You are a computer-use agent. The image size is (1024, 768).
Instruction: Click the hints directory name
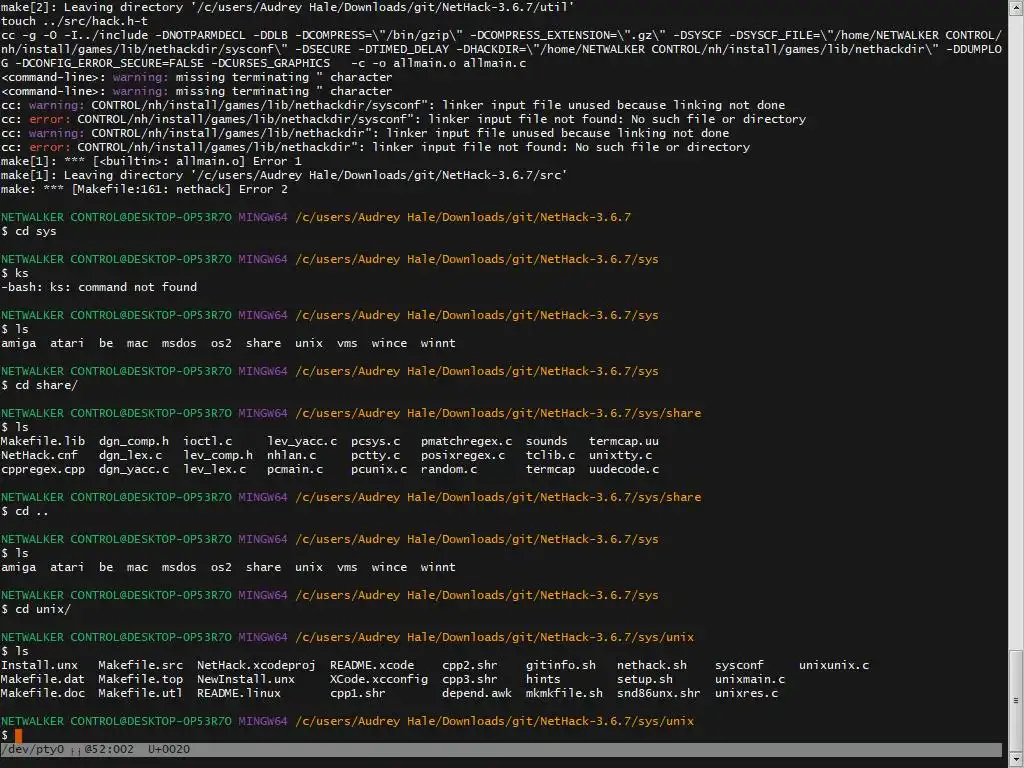coord(543,679)
